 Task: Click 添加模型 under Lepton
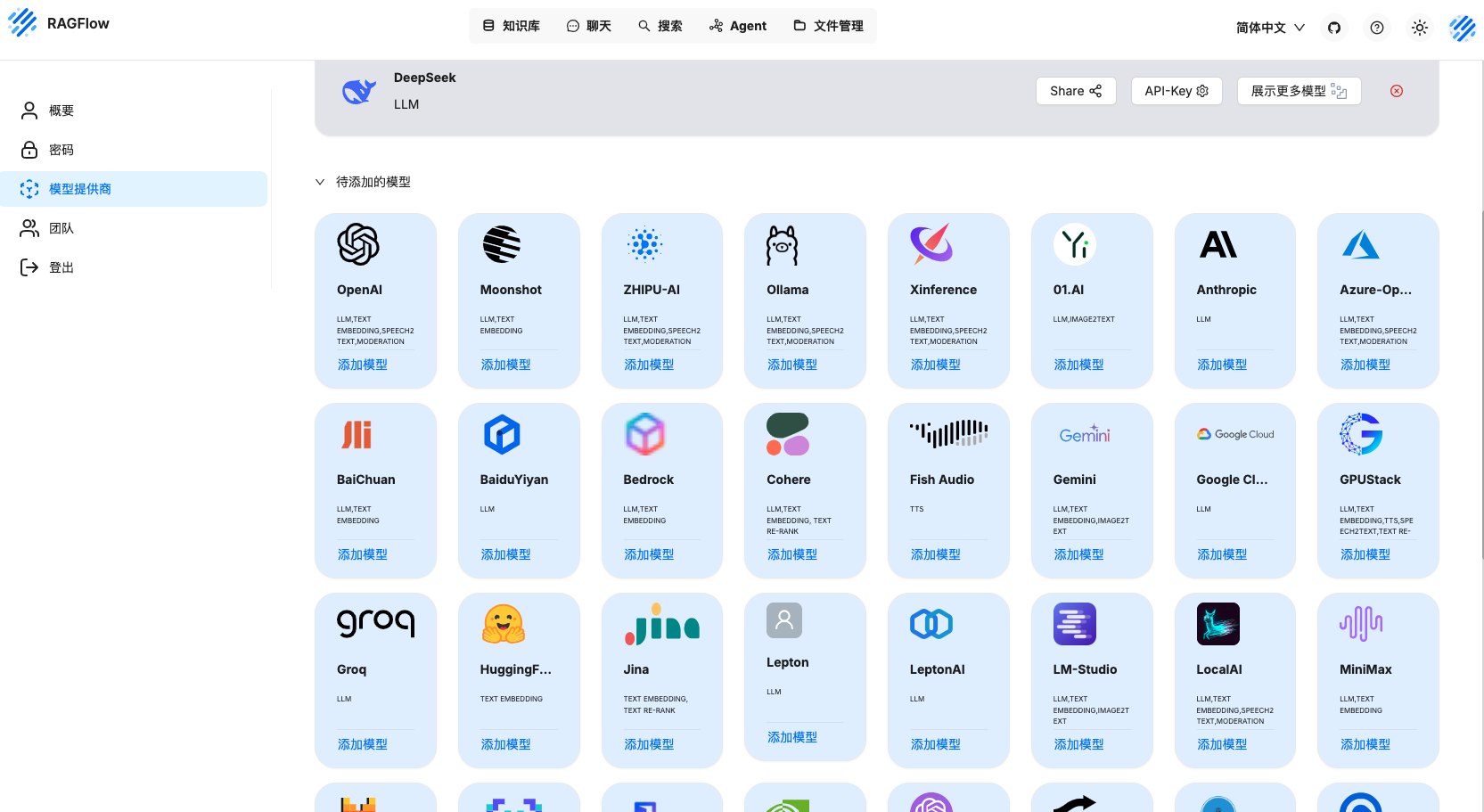click(x=792, y=737)
